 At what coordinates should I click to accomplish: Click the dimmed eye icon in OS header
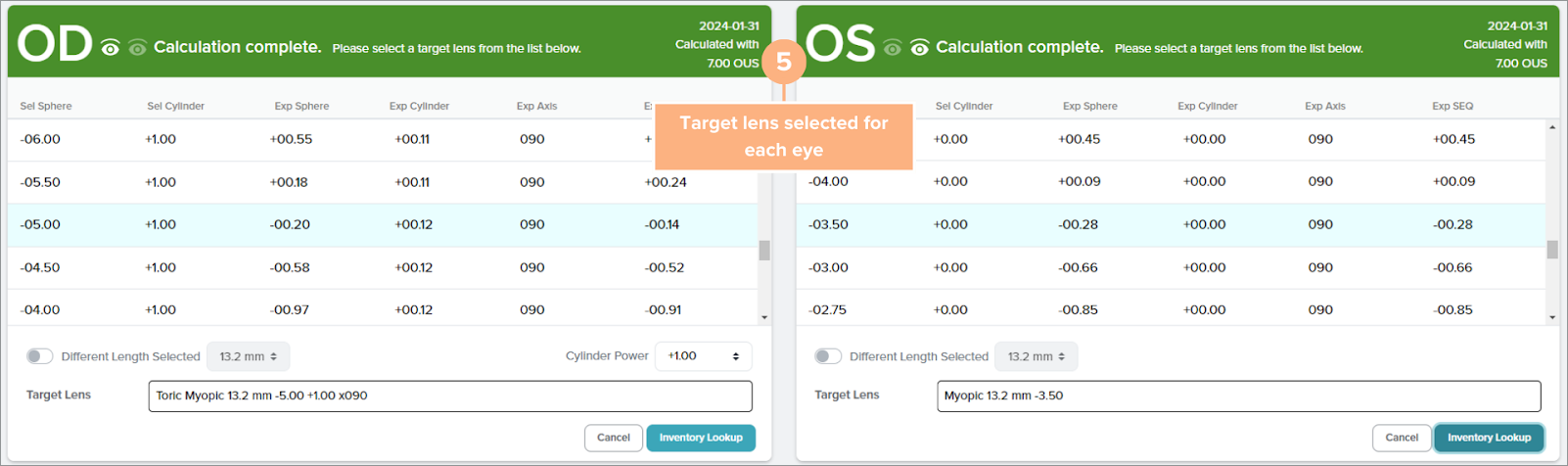[892, 48]
